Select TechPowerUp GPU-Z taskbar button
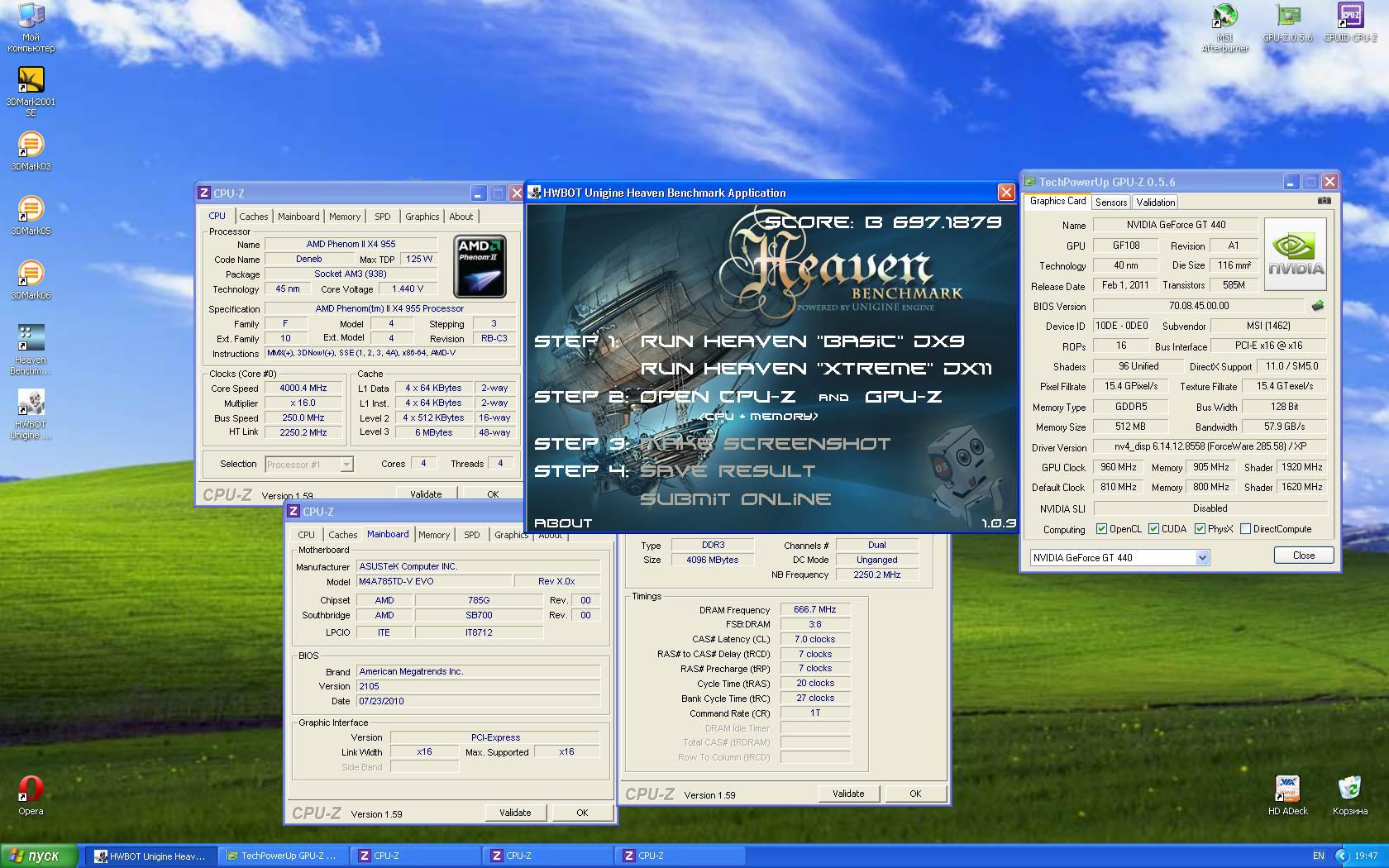 (x=282, y=856)
